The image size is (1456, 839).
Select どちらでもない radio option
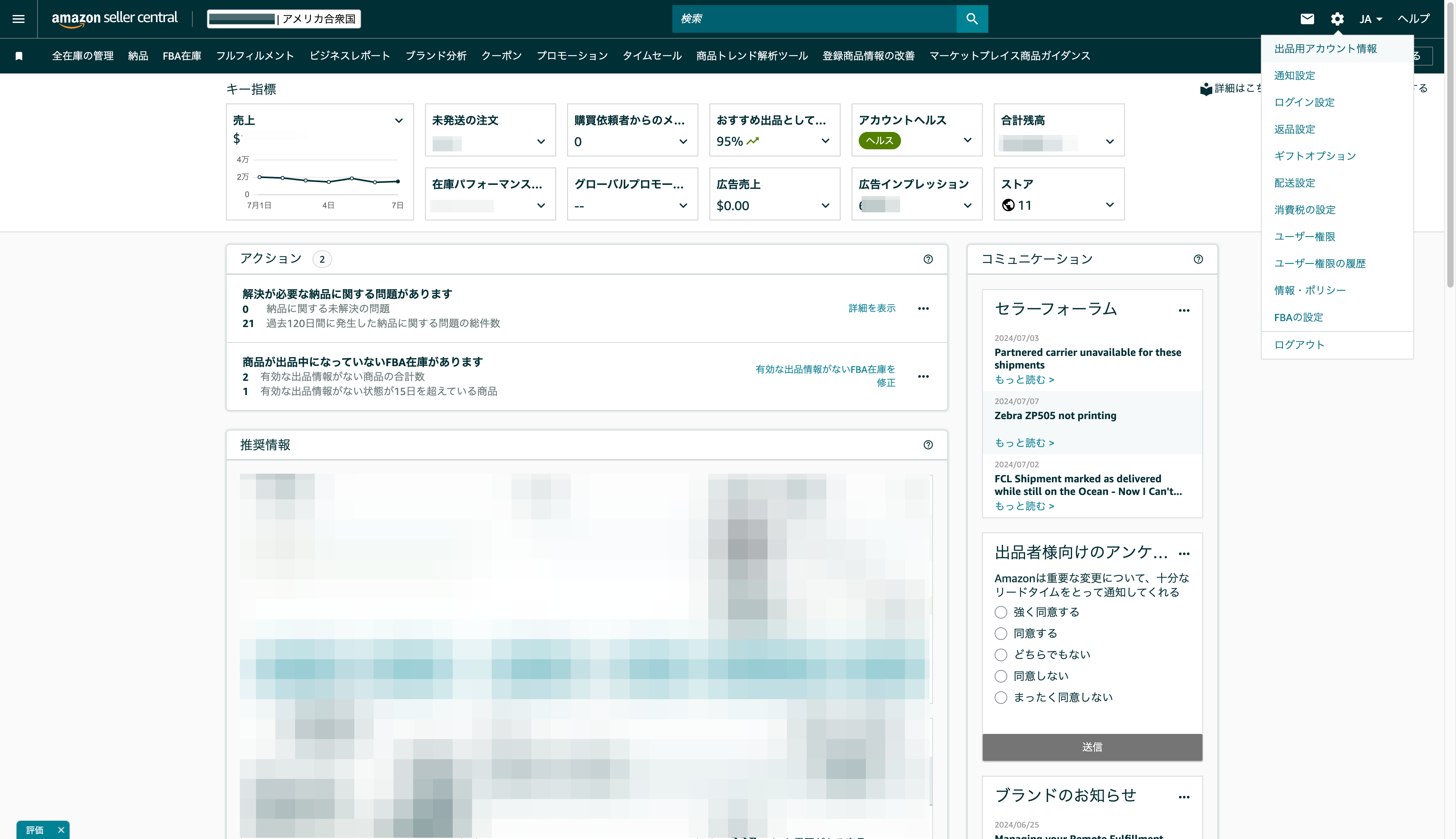[x=1001, y=655]
